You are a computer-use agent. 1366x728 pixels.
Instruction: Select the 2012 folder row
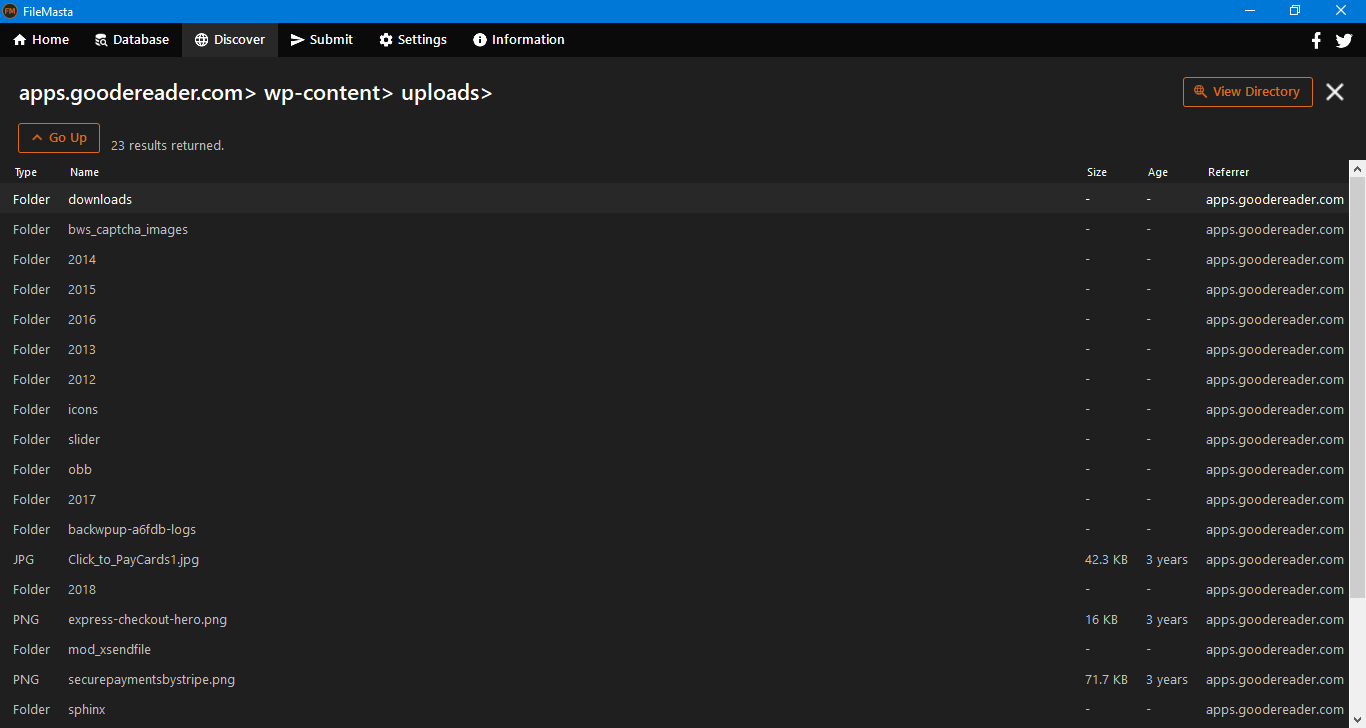pyautogui.click(x=675, y=379)
